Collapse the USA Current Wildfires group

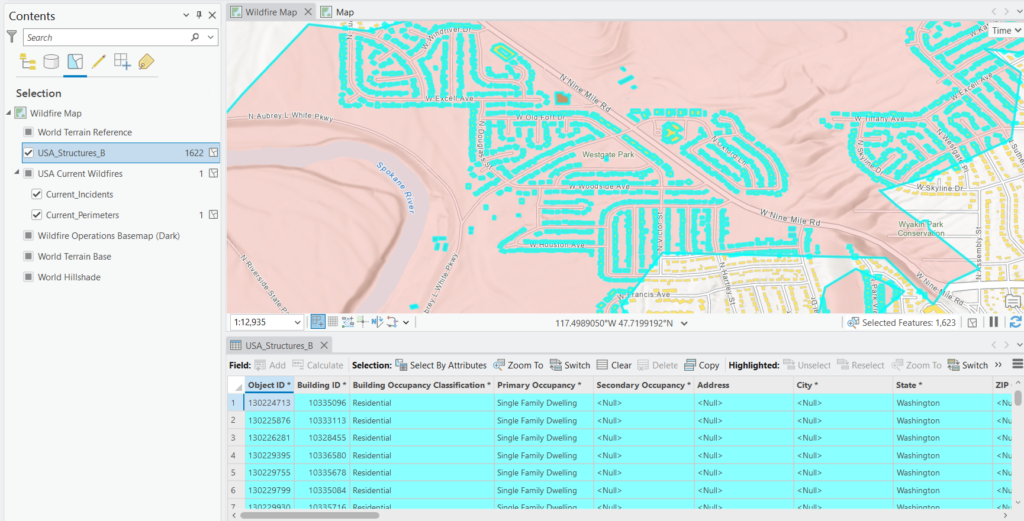[17, 173]
